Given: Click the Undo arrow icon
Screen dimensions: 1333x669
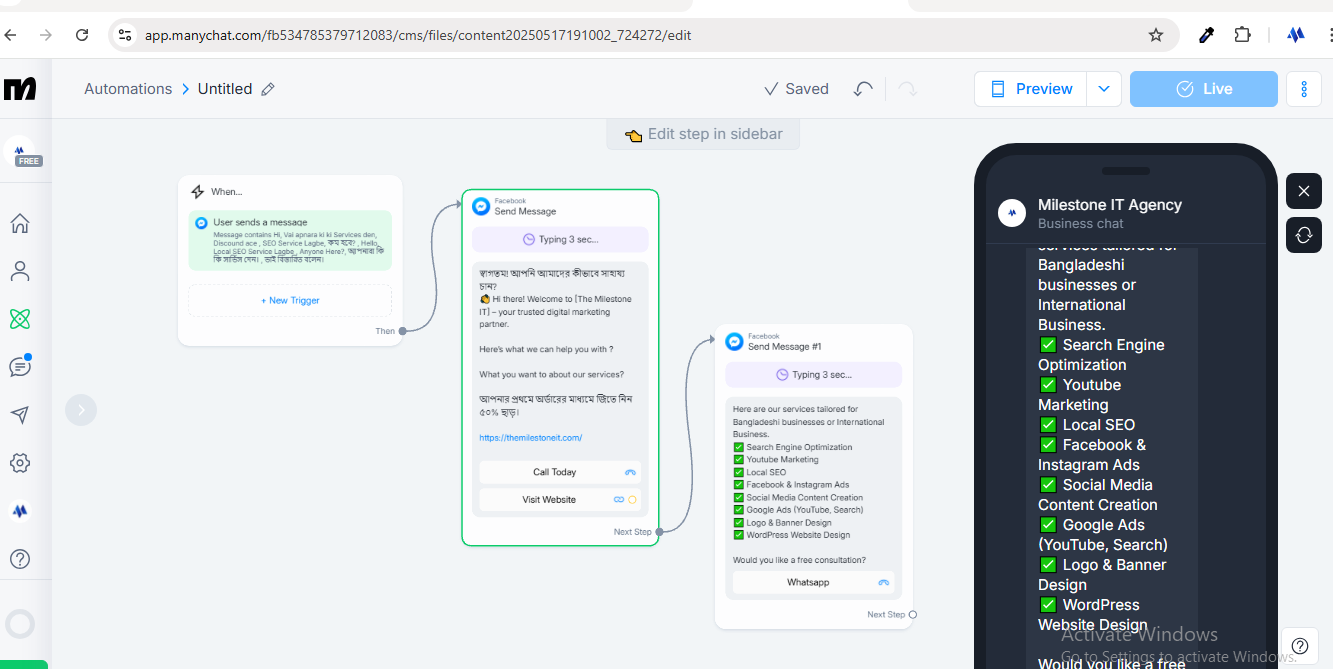Looking at the screenshot, I should (863, 89).
